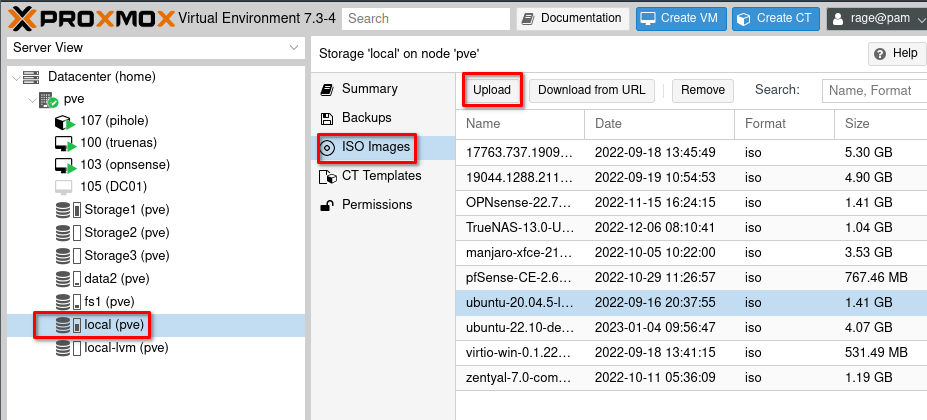Click the Name, Format search field

coord(874,91)
